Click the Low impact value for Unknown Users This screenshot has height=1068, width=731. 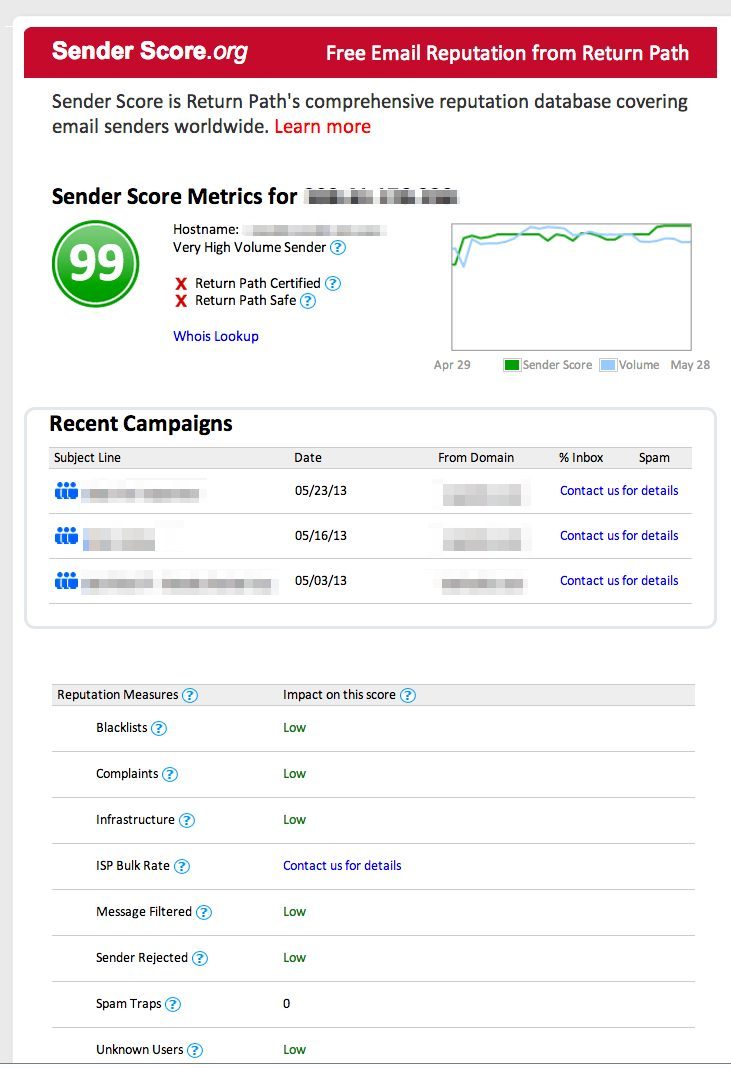click(x=294, y=1050)
